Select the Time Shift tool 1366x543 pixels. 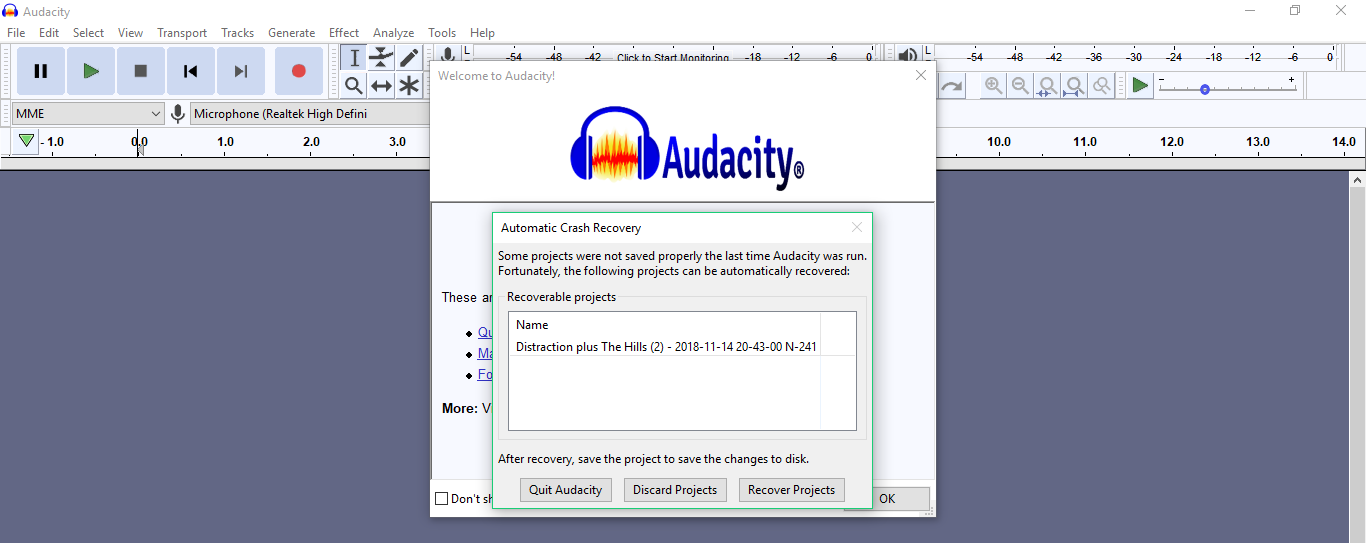point(381,86)
